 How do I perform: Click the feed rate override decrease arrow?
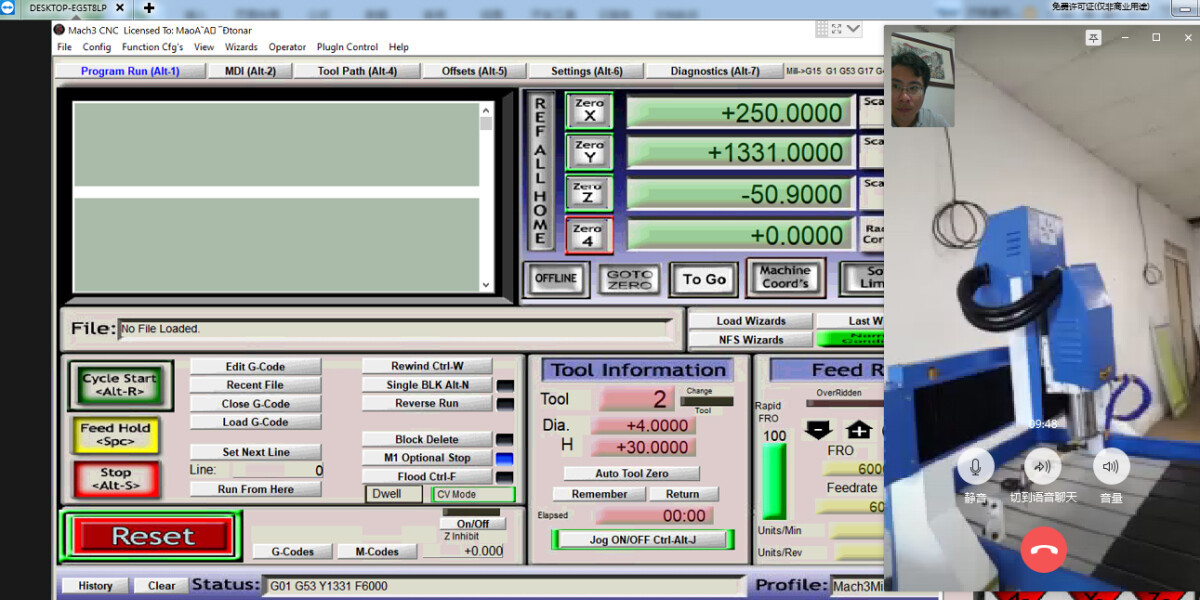[818, 430]
